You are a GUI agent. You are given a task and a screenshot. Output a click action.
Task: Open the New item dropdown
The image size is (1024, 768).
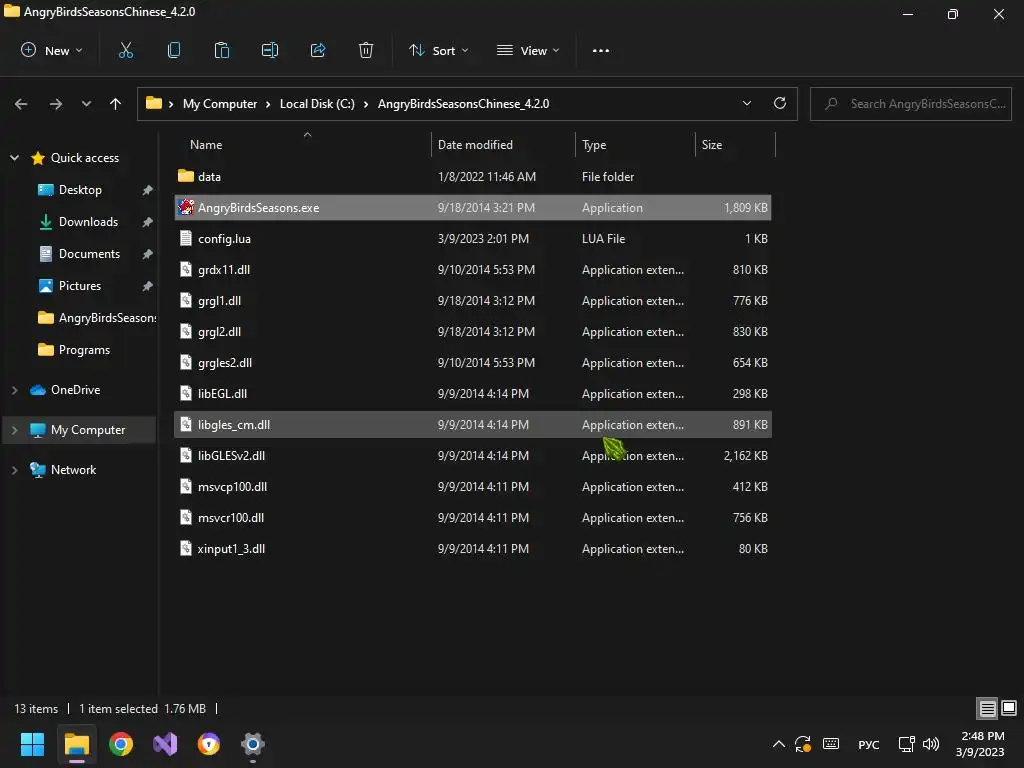(52, 50)
